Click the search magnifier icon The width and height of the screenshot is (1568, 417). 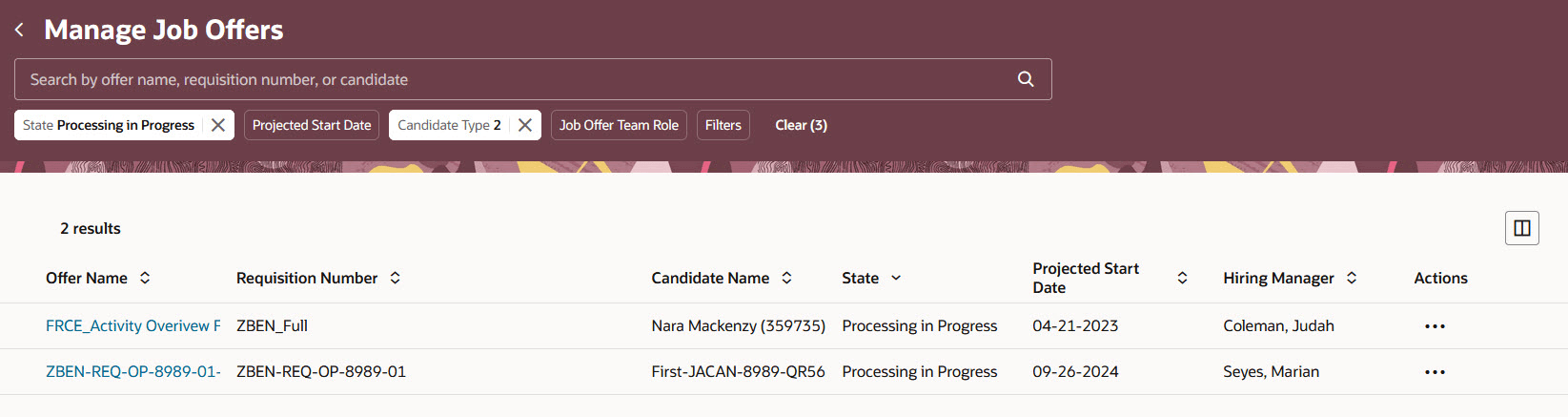1026,79
